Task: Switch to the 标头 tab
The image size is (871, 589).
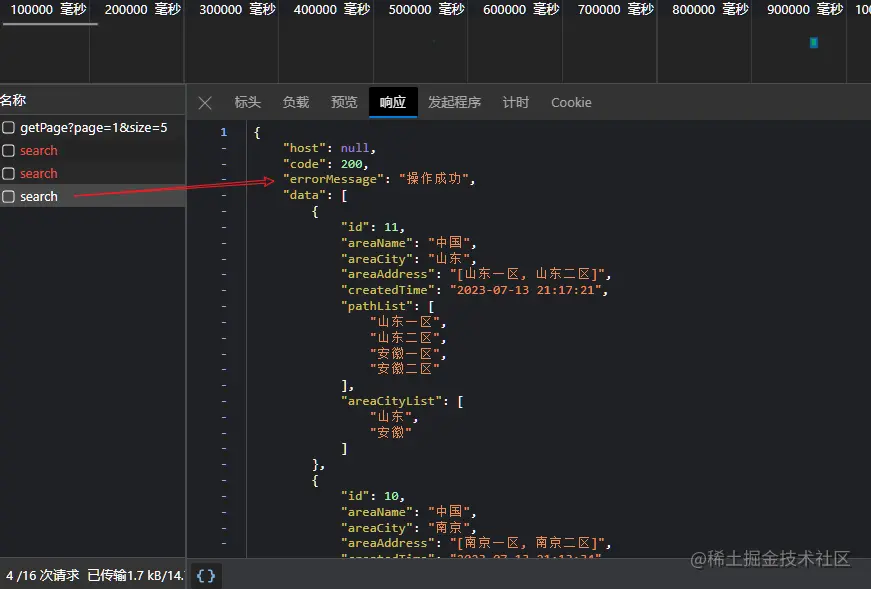Action: tap(247, 102)
